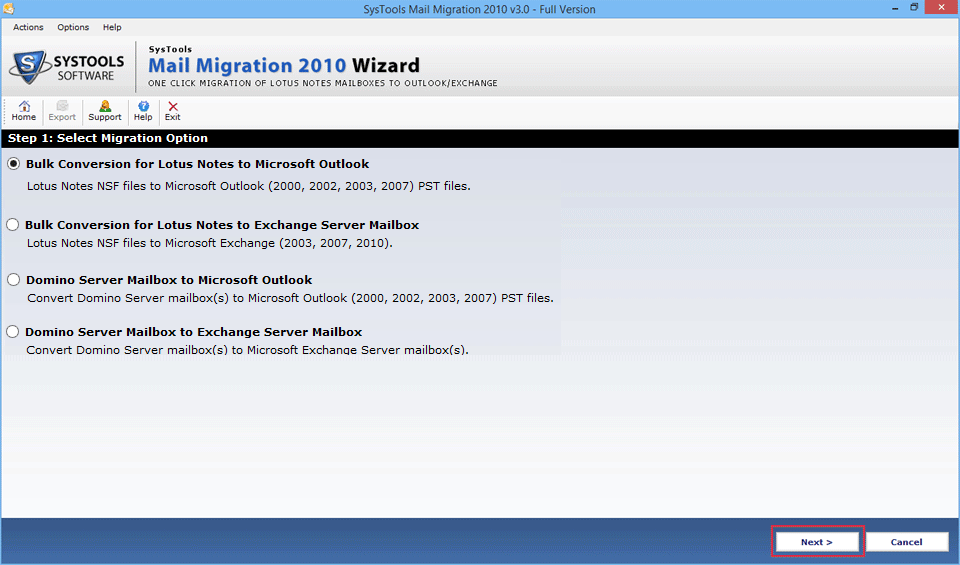This screenshot has width=960, height=565.
Task: Click the 'ONE CLICK MIGRATION' tagline text
Action: (323, 83)
